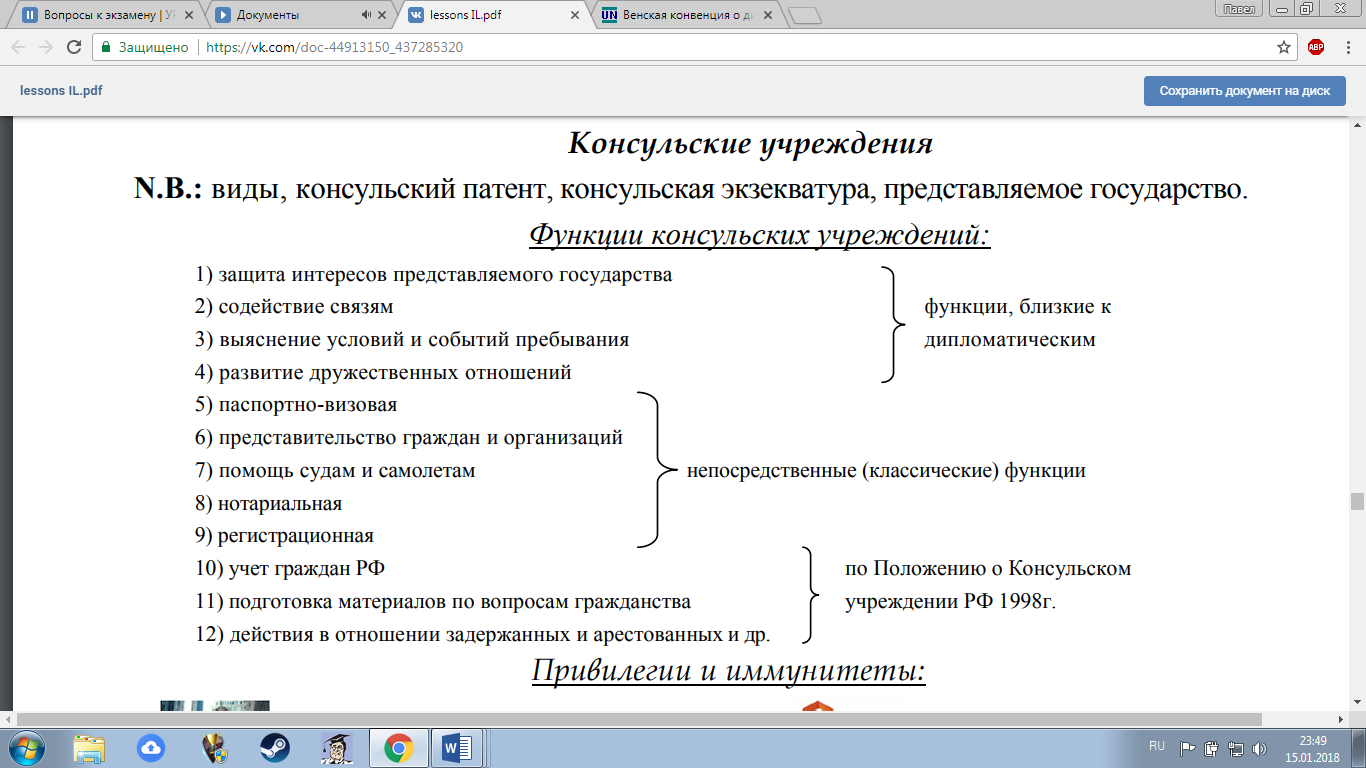This screenshot has width=1366, height=768.
Task: Go back to the previous page
Action: coord(18,47)
